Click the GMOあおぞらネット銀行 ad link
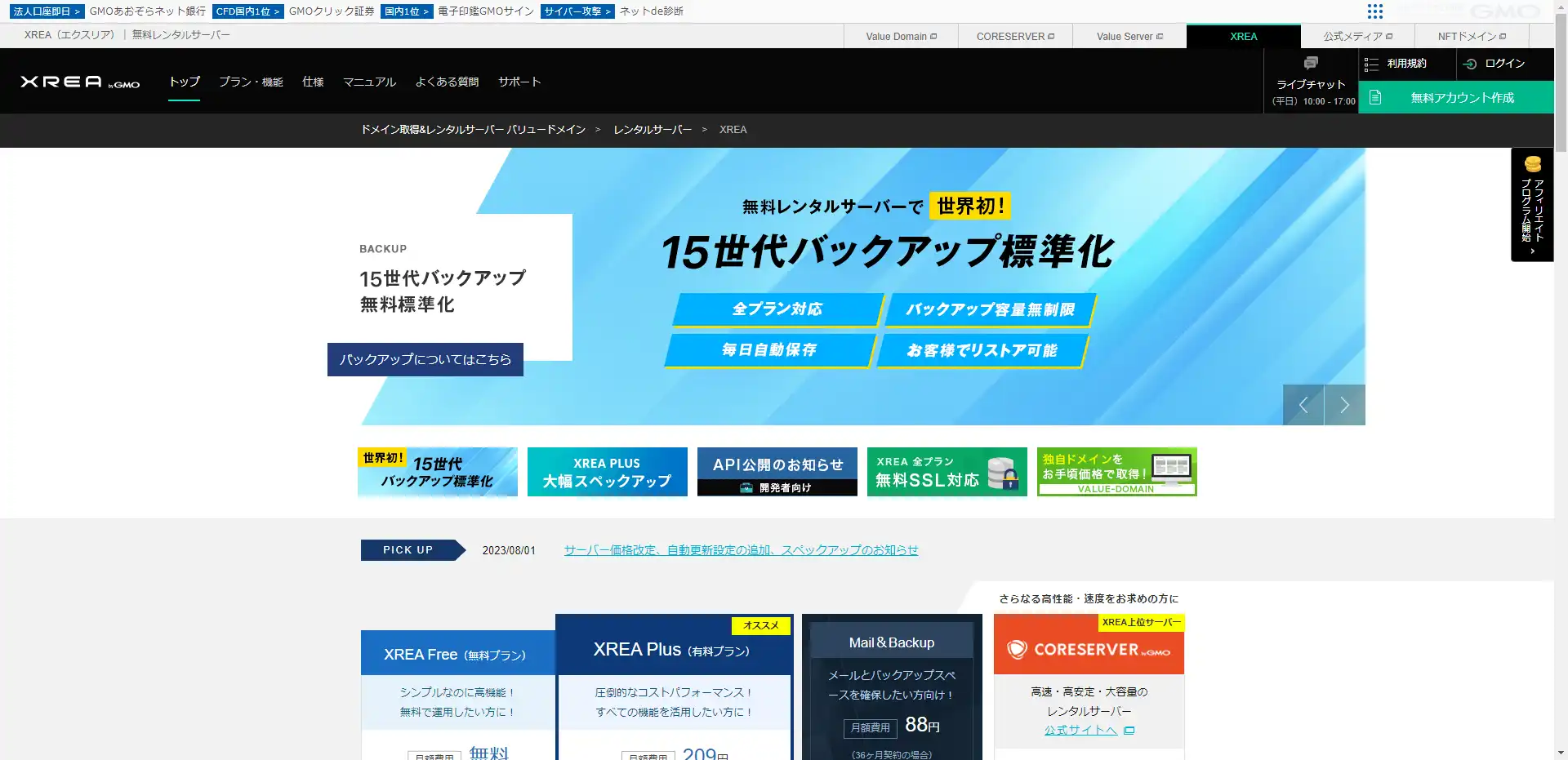Screen dimensions: 1568x760 pyautogui.click(x=148, y=11)
